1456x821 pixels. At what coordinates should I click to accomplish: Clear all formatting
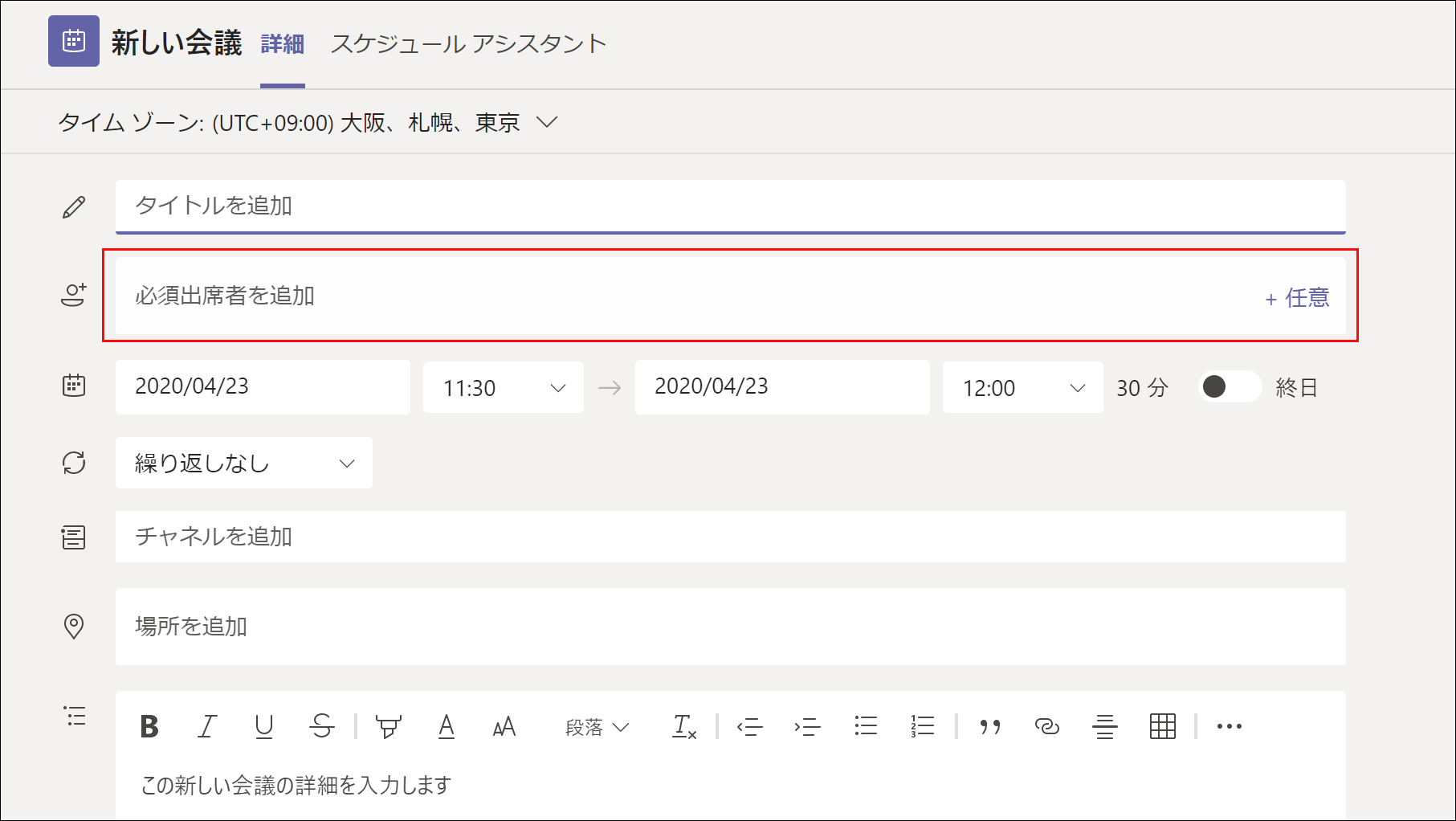tap(684, 727)
